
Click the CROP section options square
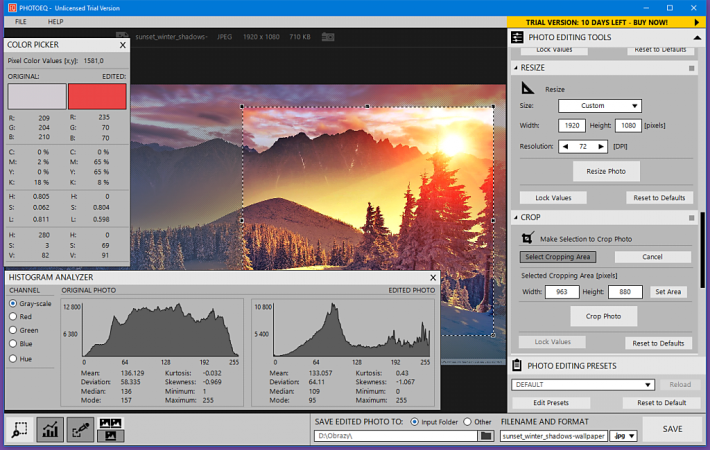click(691, 218)
